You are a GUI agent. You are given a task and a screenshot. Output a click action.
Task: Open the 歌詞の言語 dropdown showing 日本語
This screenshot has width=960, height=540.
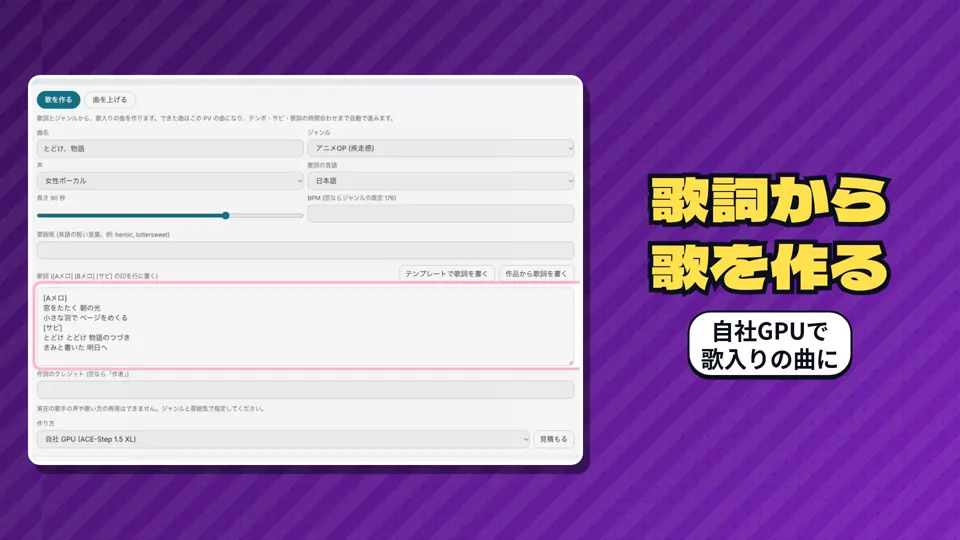[441, 181]
